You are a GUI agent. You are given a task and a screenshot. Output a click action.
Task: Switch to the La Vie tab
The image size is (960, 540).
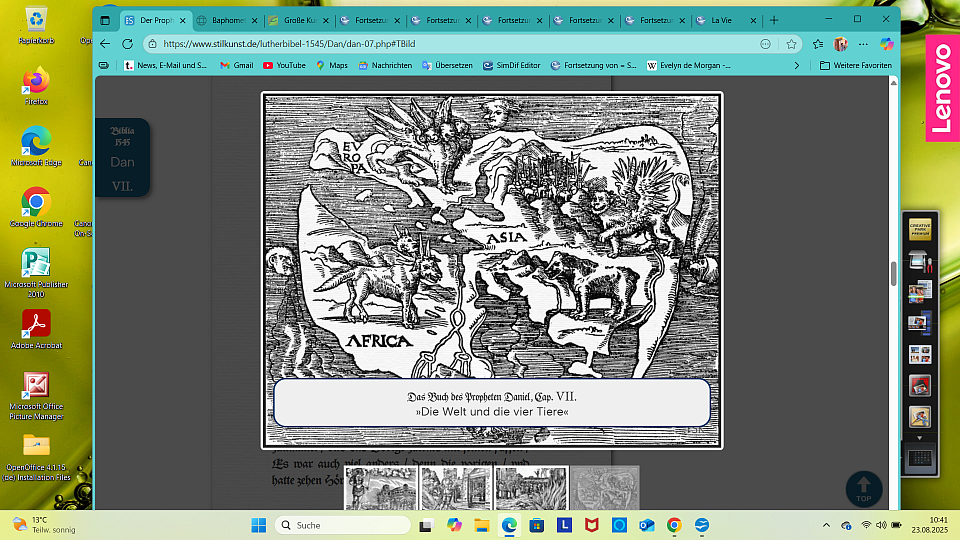[727, 20]
